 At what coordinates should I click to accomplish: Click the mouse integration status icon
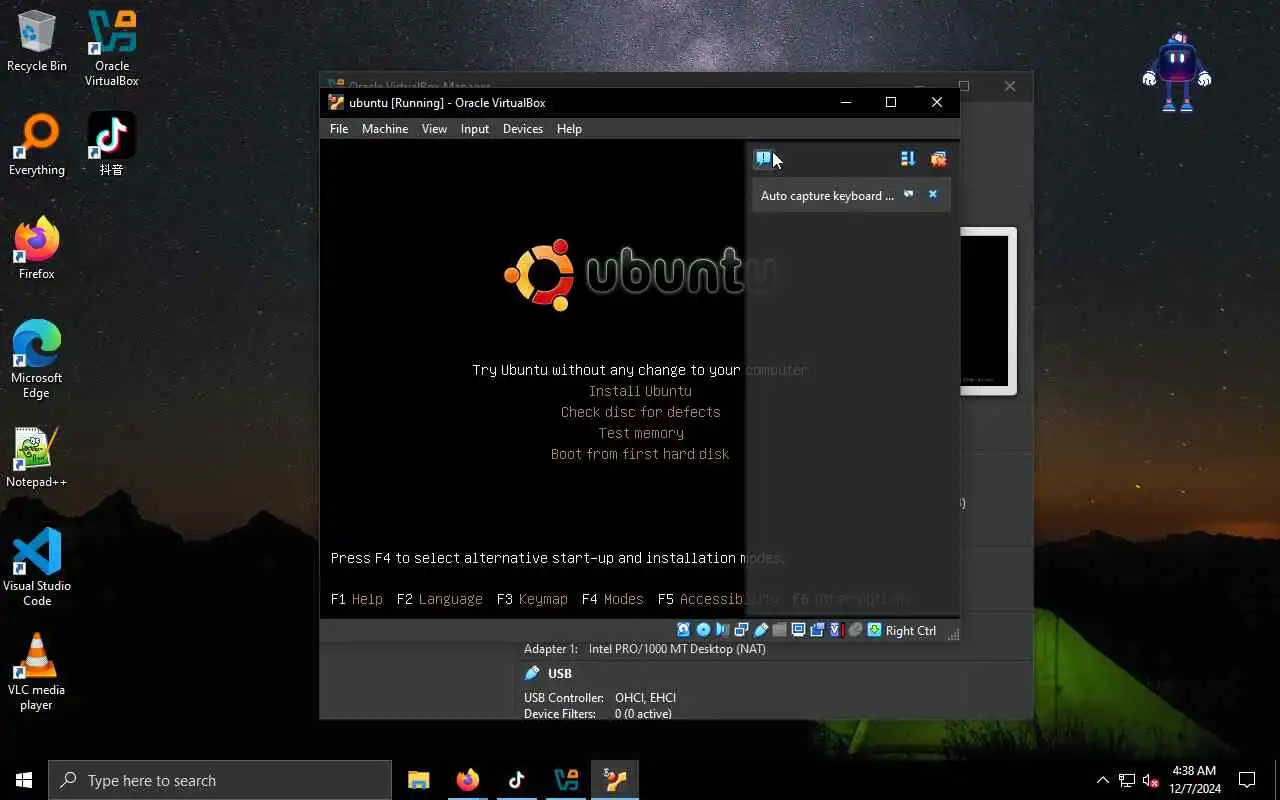[x=856, y=630]
